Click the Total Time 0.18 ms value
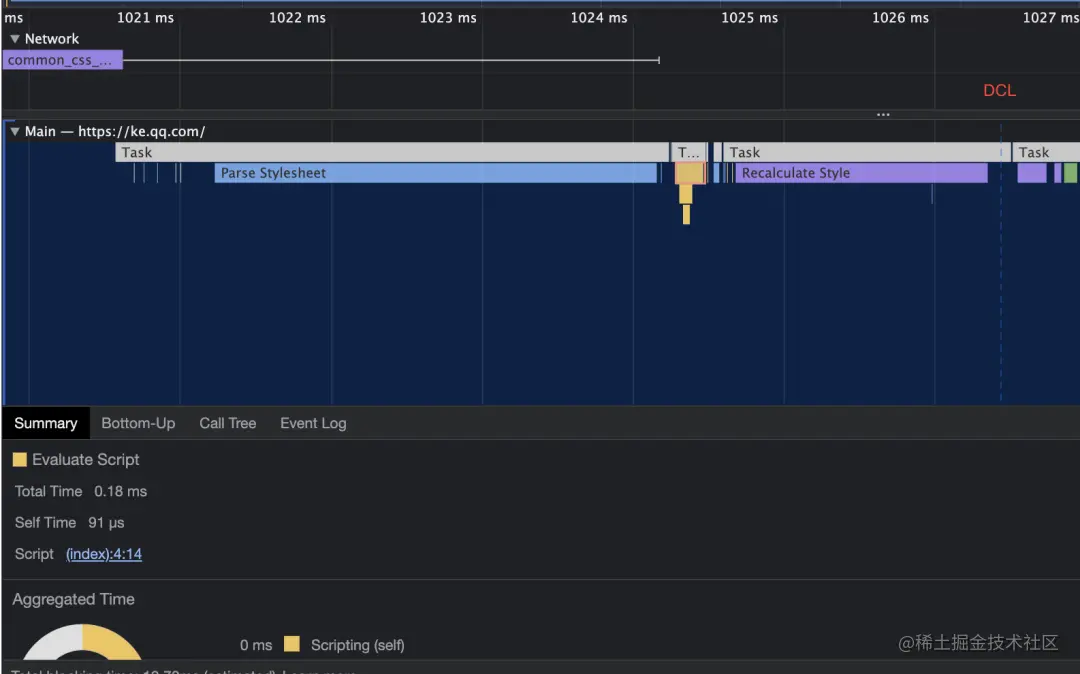 coord(121,492)
